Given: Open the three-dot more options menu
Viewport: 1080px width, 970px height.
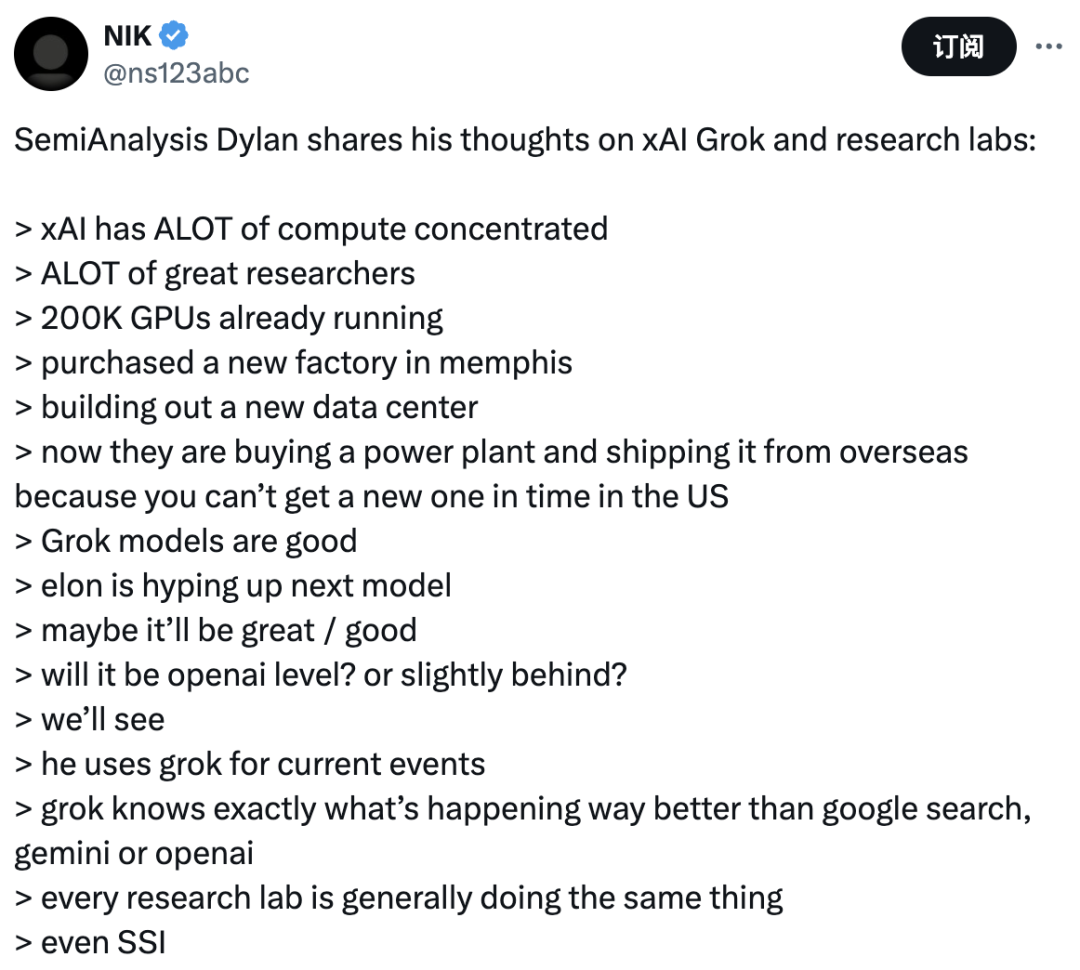Looking at the screenshot, I should pyautogui.click(x=1048, y=46).
